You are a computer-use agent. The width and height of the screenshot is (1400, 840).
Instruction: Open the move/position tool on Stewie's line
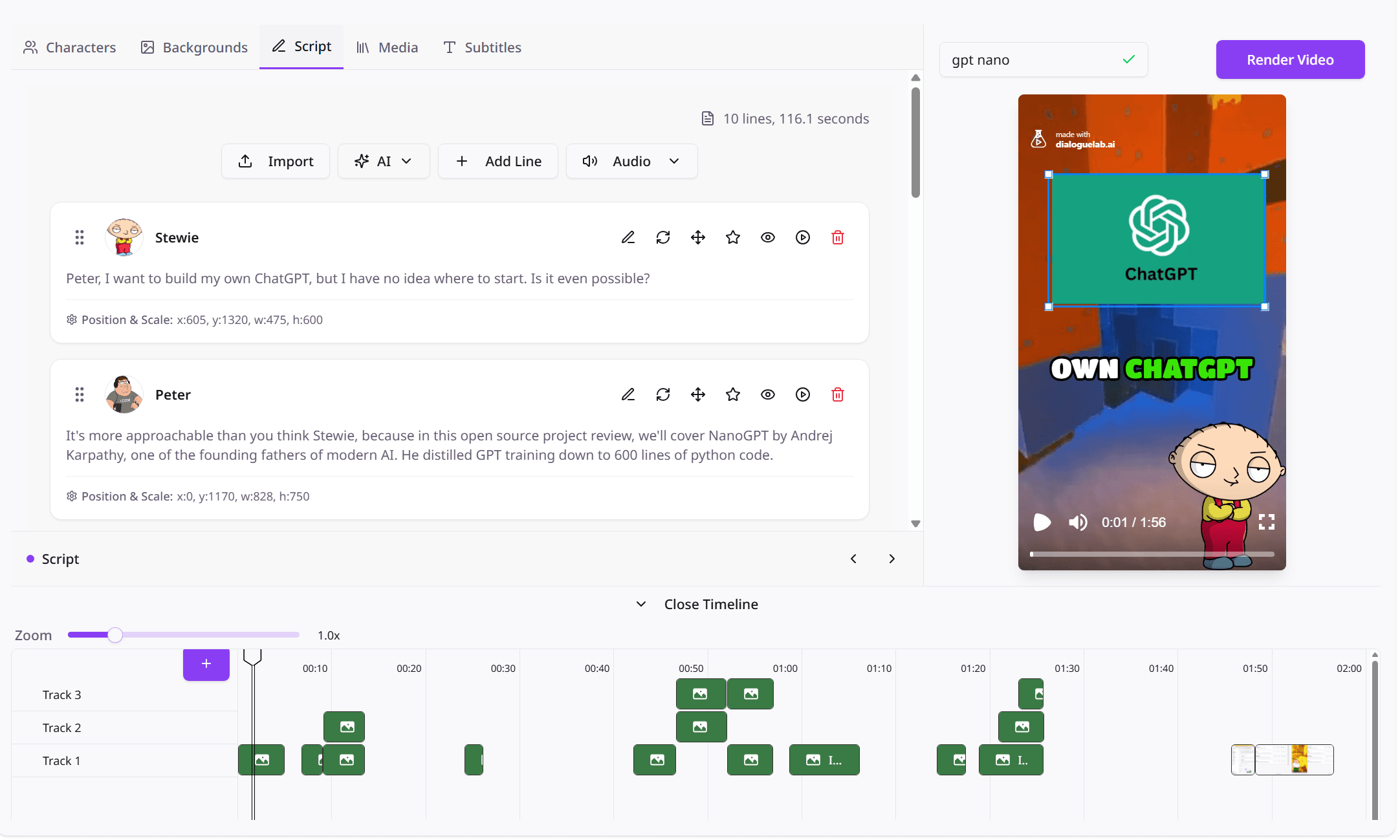[698, 237]
